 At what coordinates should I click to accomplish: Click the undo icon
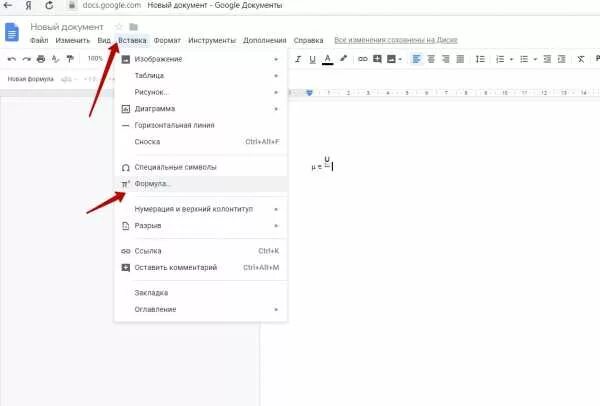click(12, 59)
